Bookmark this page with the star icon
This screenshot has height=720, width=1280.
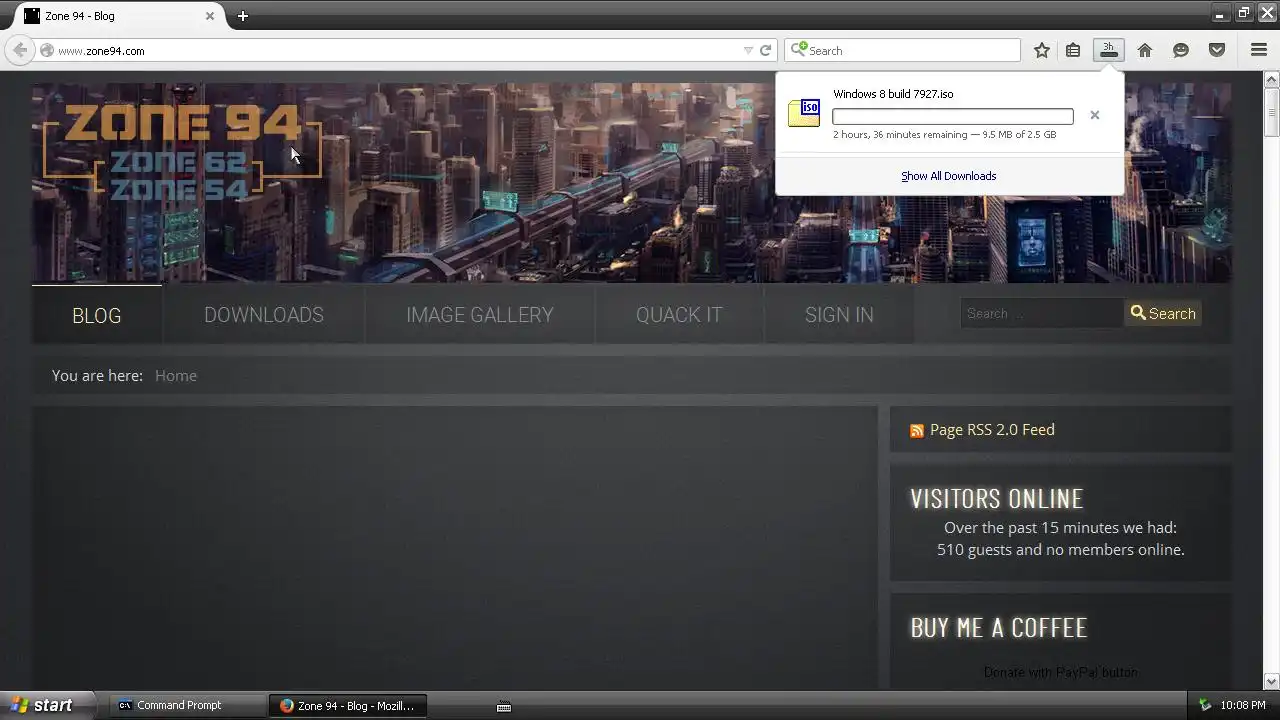[1042, 50]
